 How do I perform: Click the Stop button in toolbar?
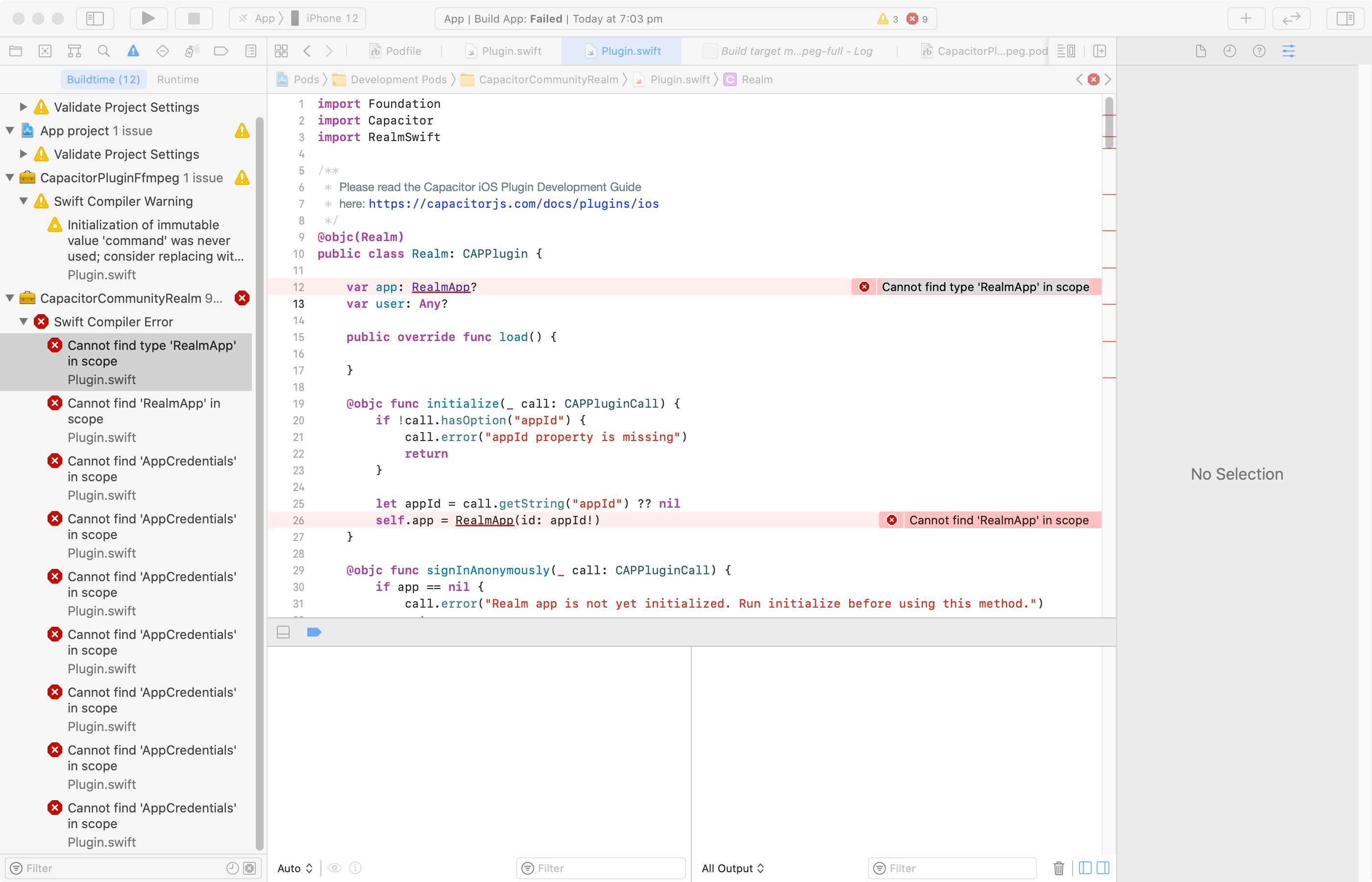194,18
